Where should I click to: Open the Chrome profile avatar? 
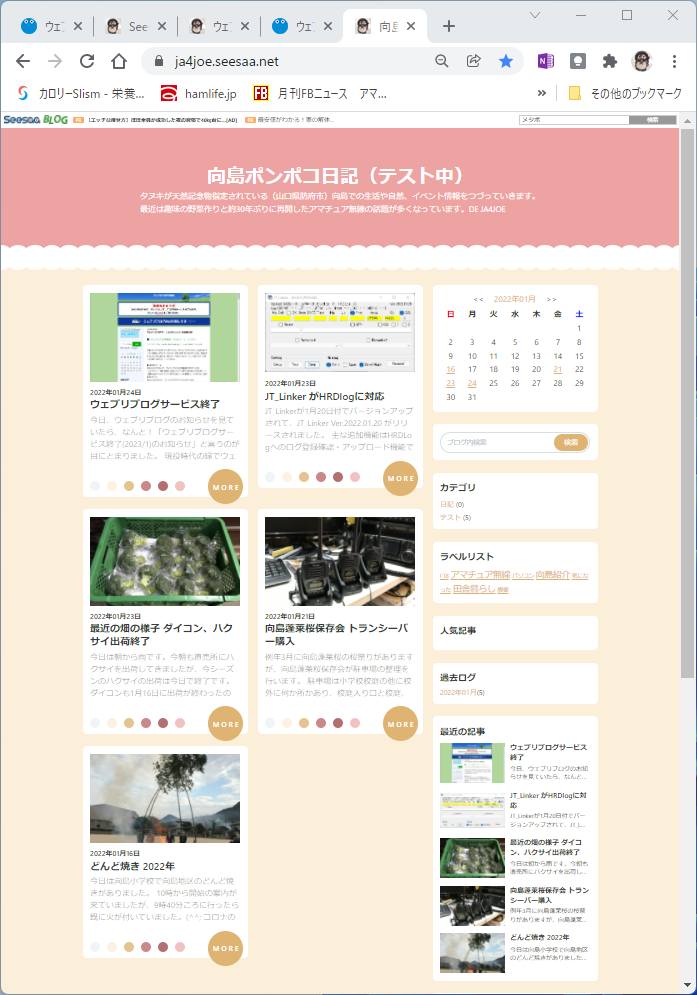click(642, 61)
